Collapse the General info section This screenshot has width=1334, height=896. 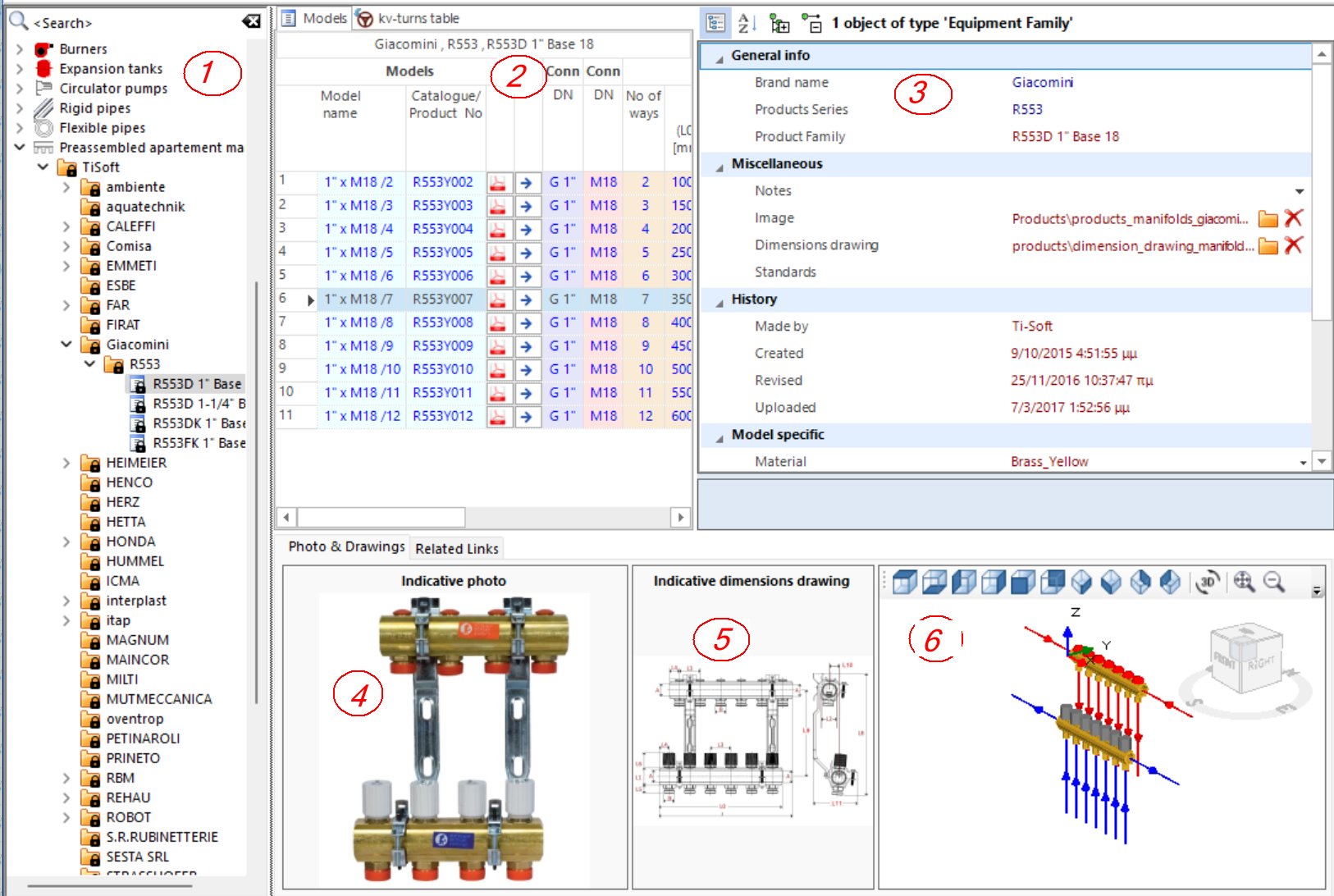(x=720, y=57)
